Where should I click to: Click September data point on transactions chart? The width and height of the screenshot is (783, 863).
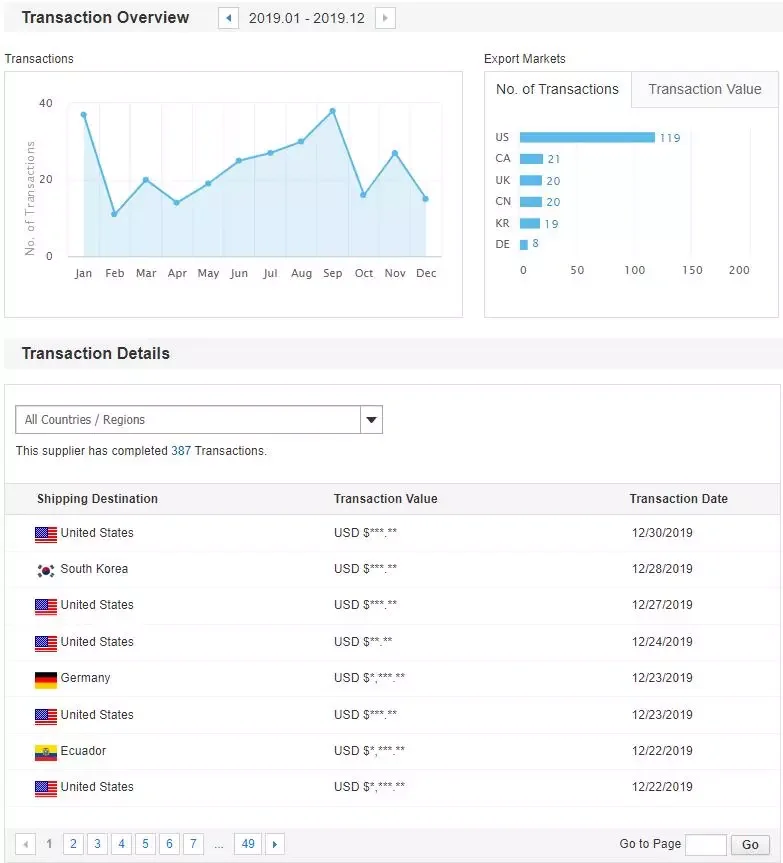coord(332,111)
